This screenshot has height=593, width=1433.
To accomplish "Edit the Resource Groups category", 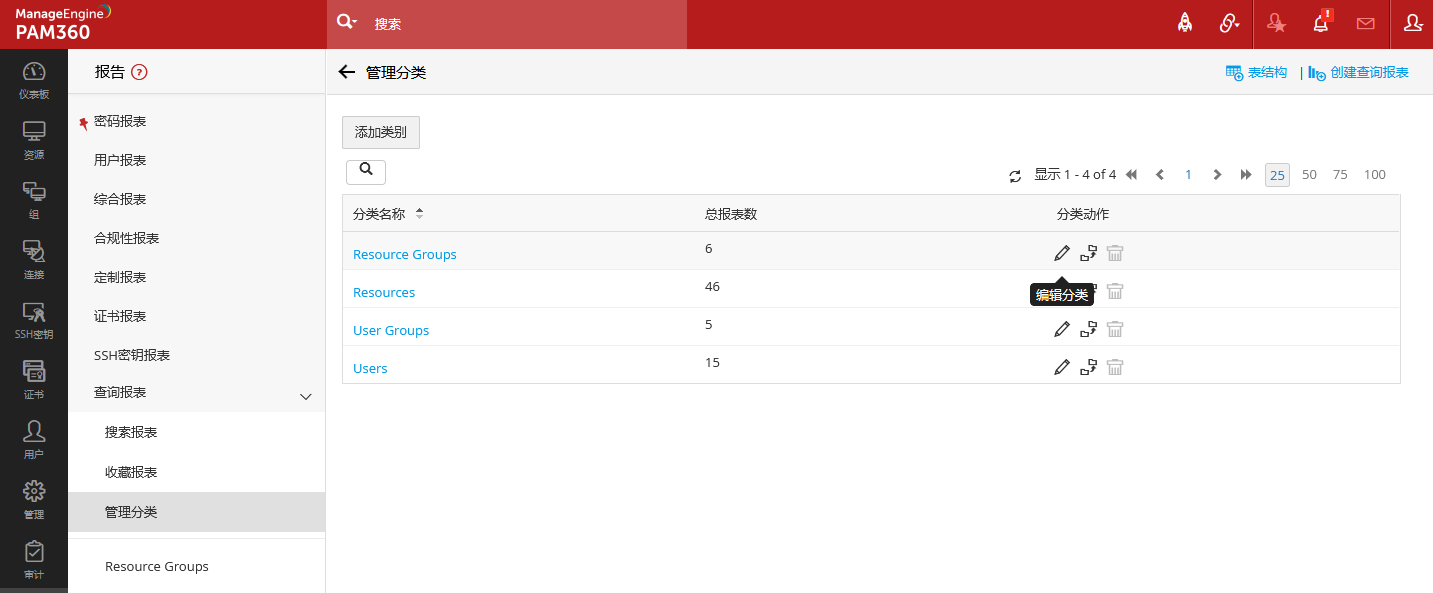I will [x=1062, y=253].
